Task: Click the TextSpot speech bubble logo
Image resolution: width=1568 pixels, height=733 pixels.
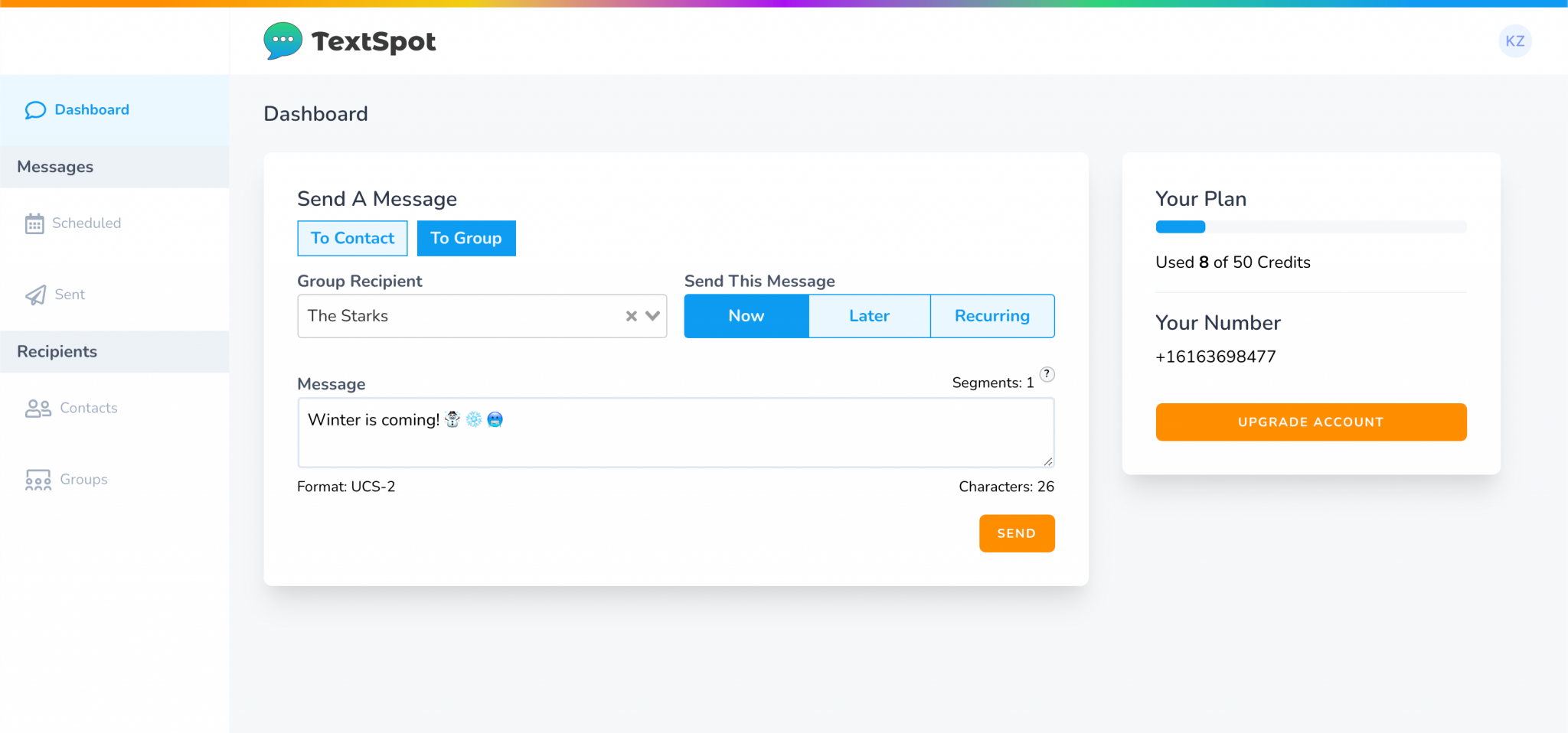Action: coord(283,41)
